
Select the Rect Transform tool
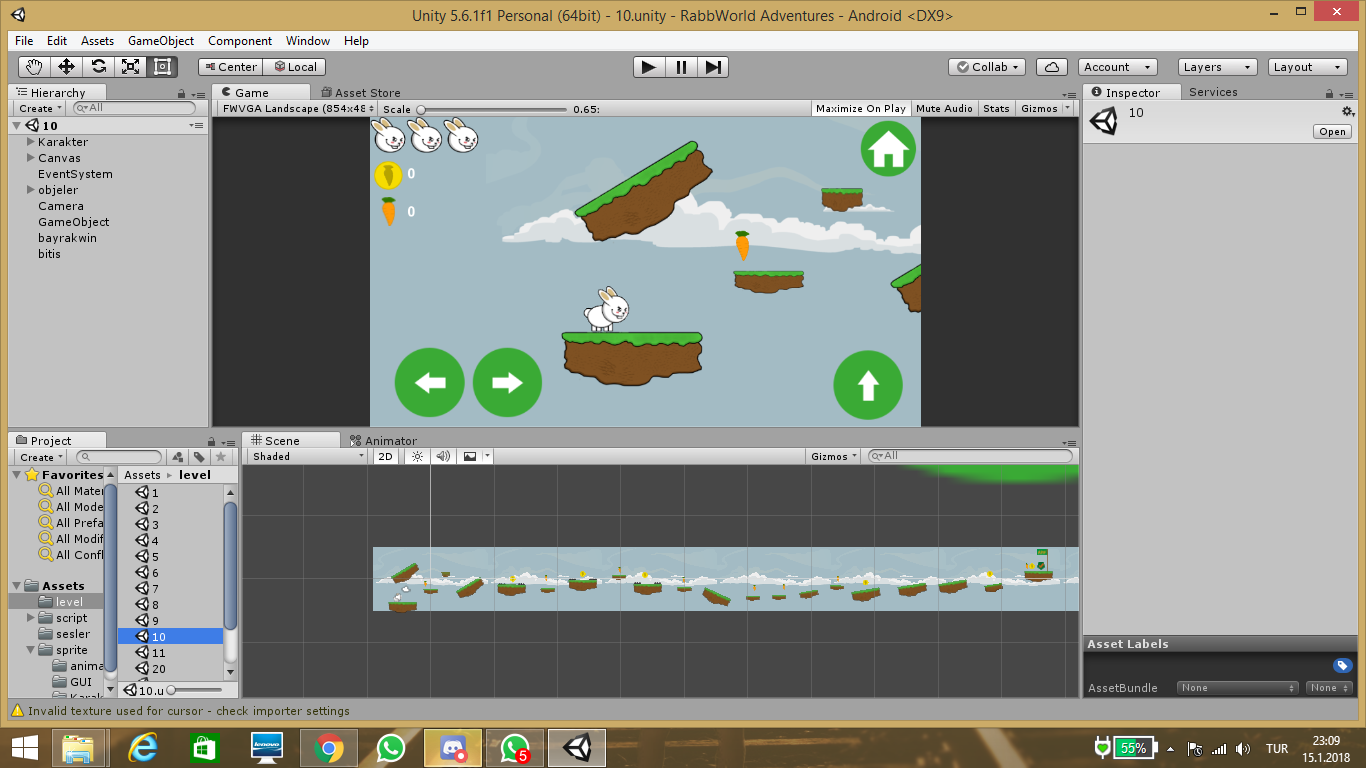click(162, 67)
